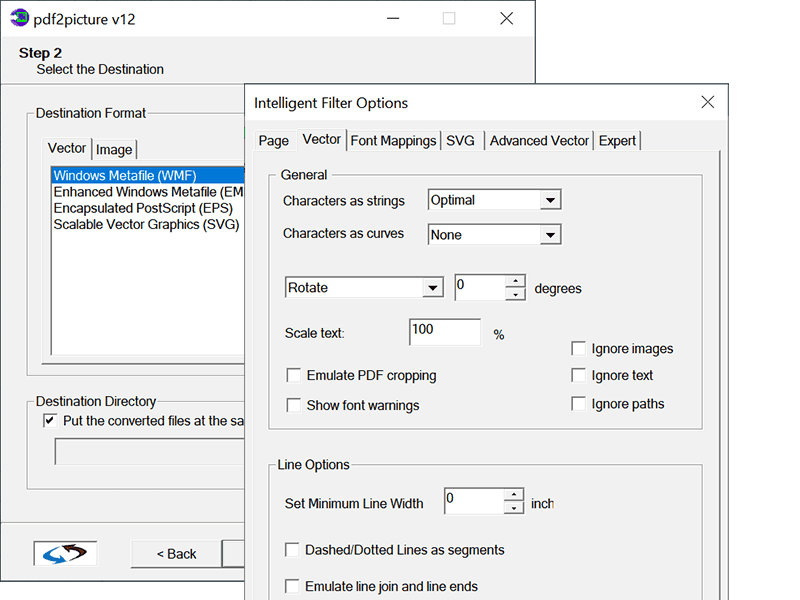Select the Image tab under Destination Format
The width and height of the screenshot is (800, 600).
pos(114,149)
